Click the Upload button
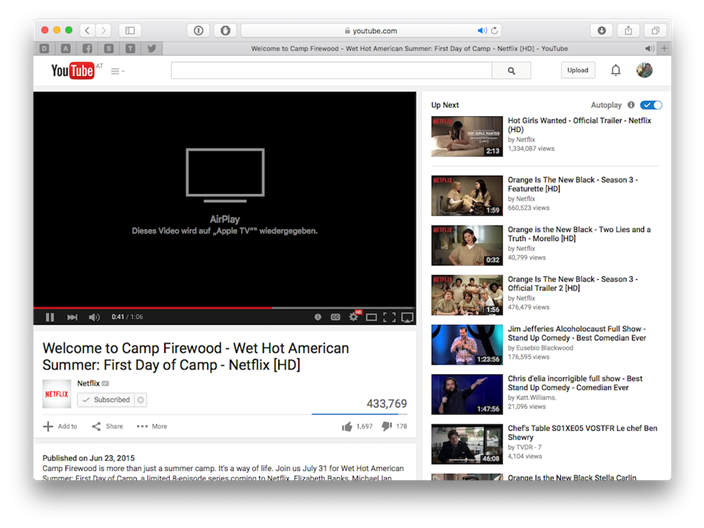704x528 pixels. (578, 70)
